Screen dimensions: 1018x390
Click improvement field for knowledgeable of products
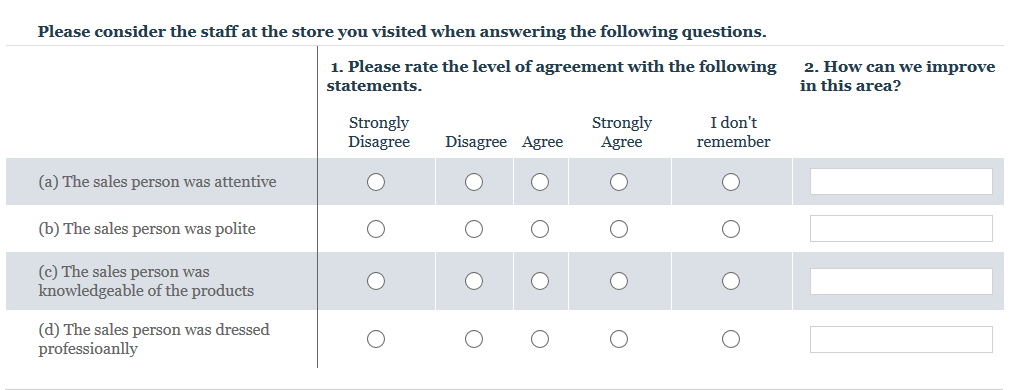(901, 282)
